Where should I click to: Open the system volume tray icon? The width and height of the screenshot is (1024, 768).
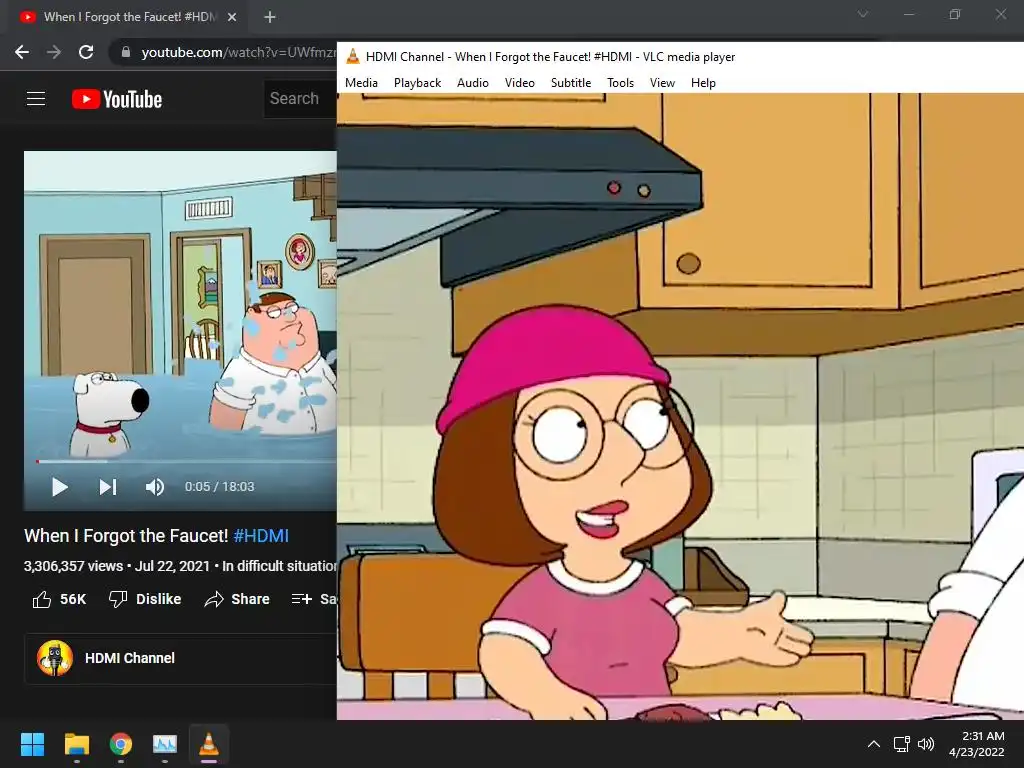(x=925, y=744)
